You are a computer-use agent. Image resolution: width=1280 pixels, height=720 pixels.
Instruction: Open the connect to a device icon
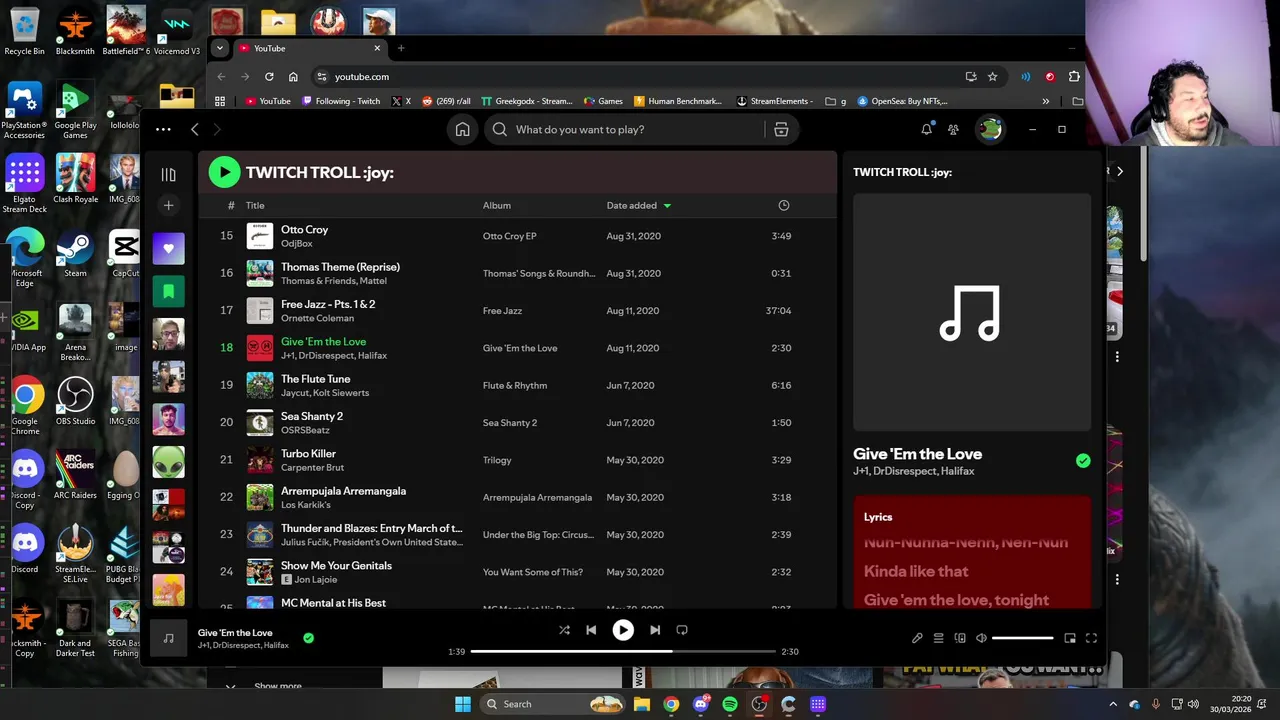[960, 638]
